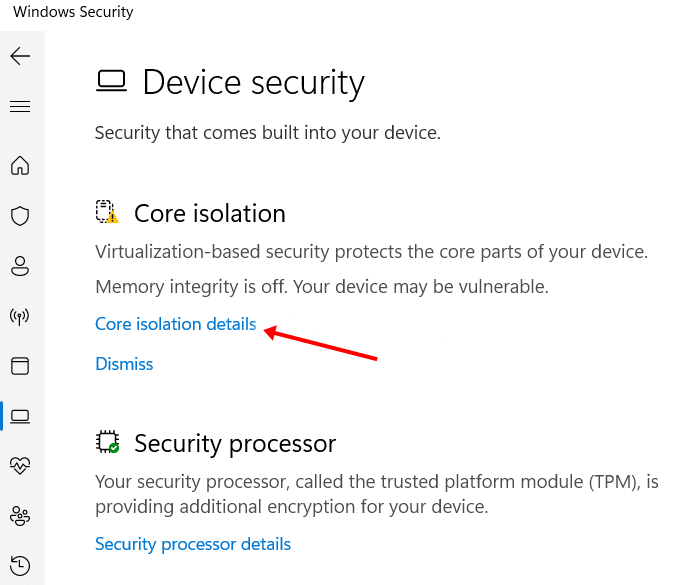
Task: Open Protection history clock icon
Action: (20, 565)
